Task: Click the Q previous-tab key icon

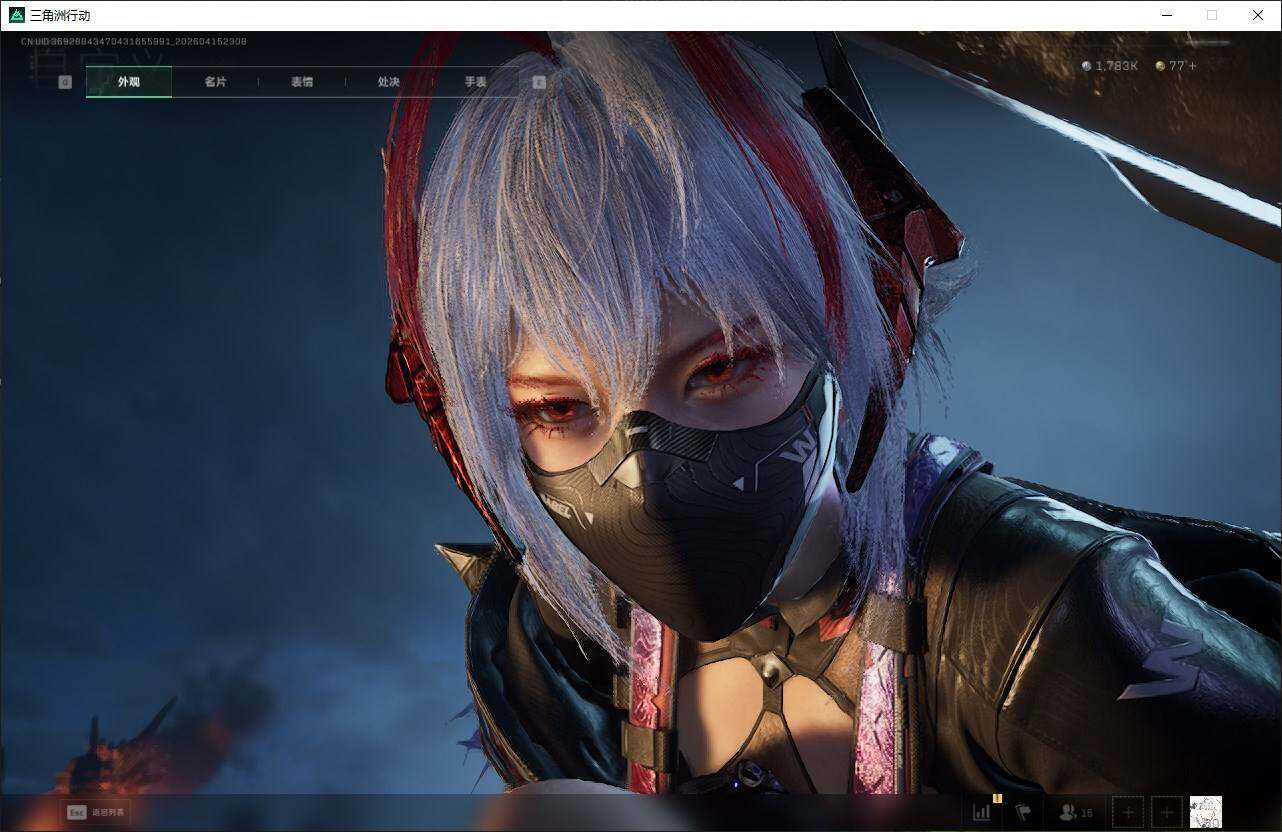Action: click(65, 82)
